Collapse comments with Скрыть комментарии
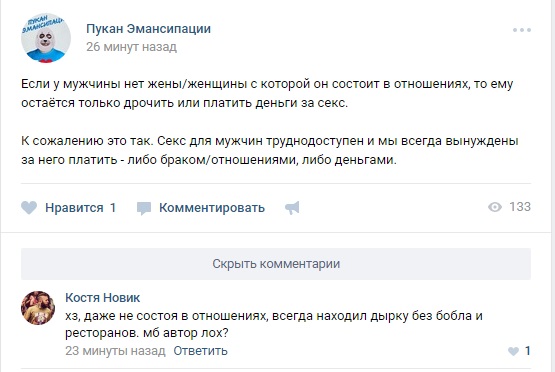This screenshot has width=555, height=372. (x=276, y=264)
